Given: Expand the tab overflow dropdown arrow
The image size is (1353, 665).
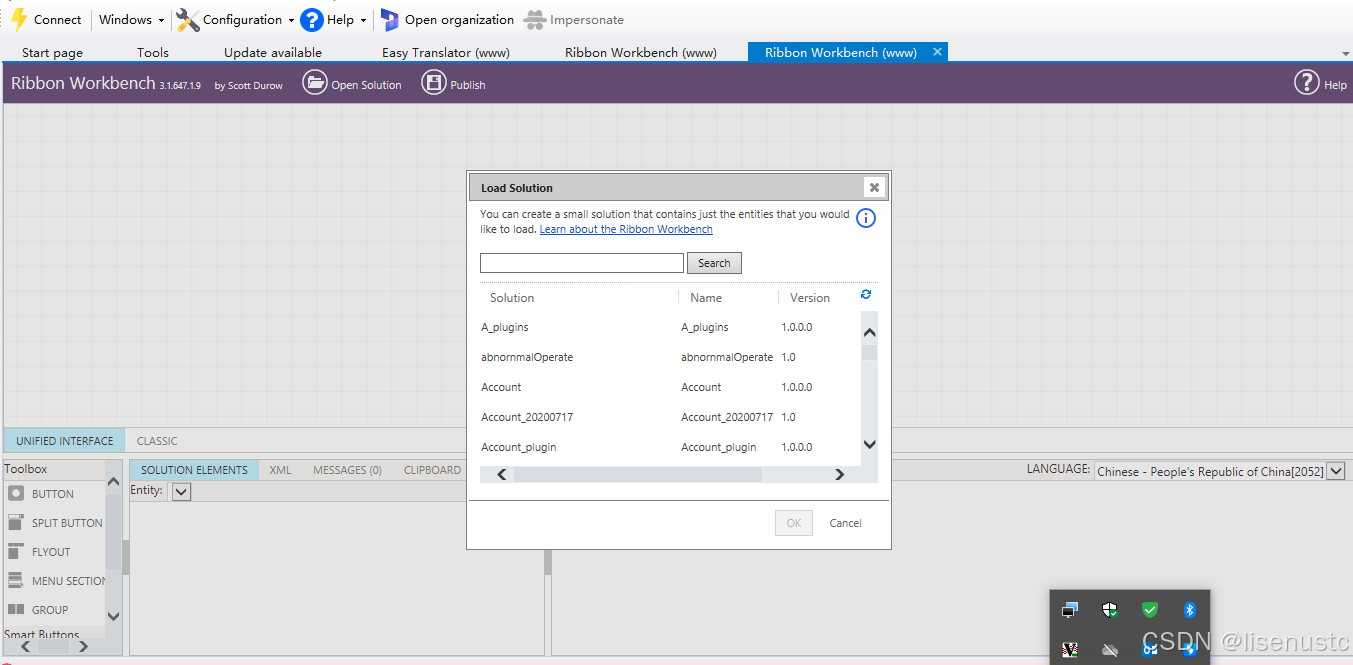Looking at the screenshot, I should coord(1345,53).
